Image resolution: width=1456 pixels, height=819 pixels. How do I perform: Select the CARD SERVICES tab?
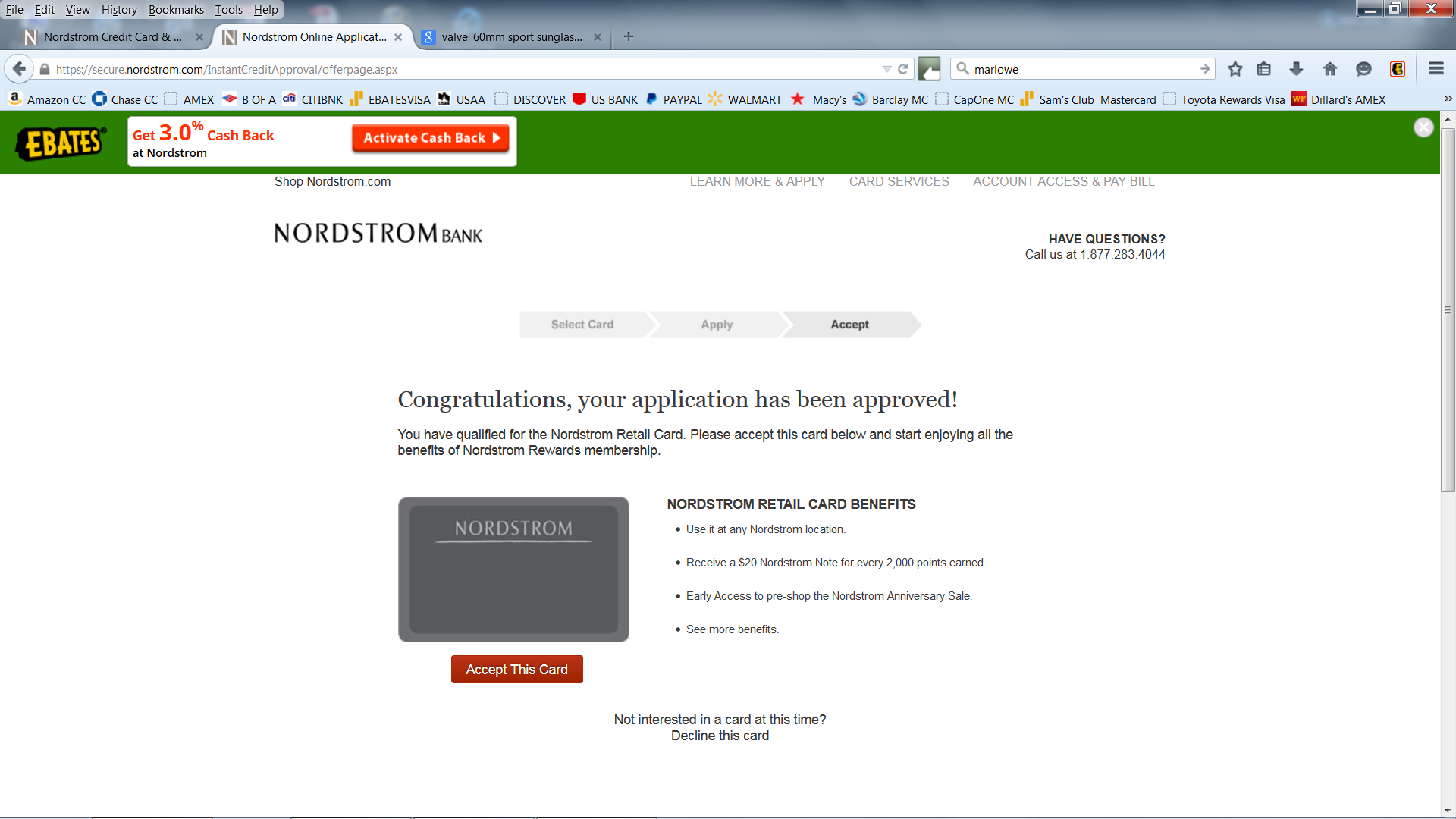899,181
